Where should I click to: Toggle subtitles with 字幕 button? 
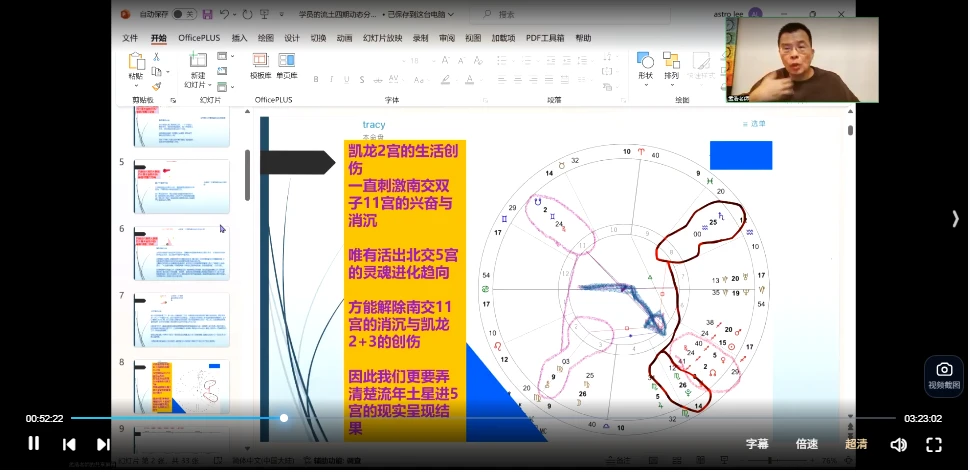[x=757, y=444]
